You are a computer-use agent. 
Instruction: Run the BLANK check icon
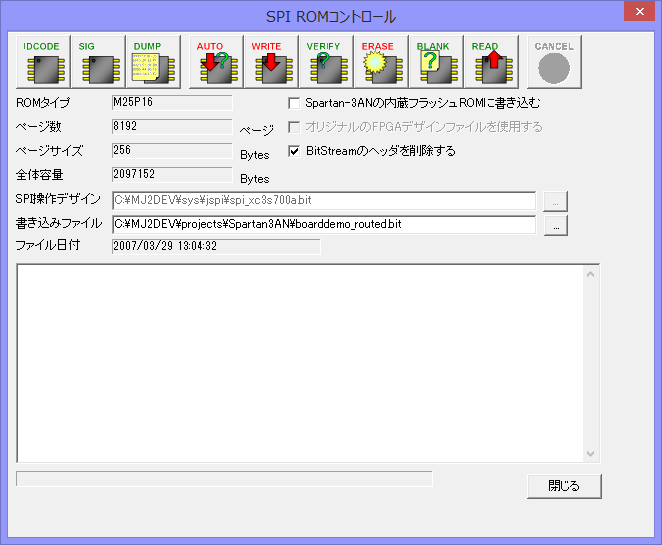(x=435, y=62)
